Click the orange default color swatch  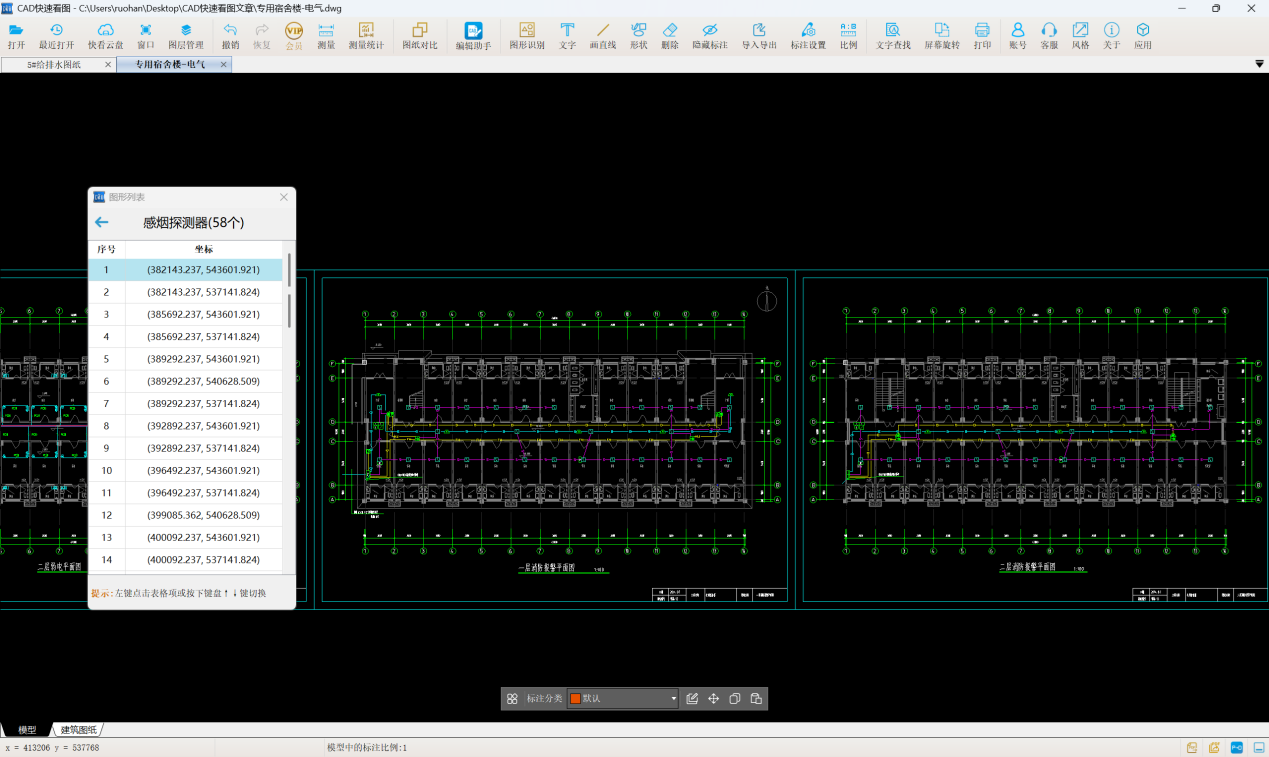575,699
